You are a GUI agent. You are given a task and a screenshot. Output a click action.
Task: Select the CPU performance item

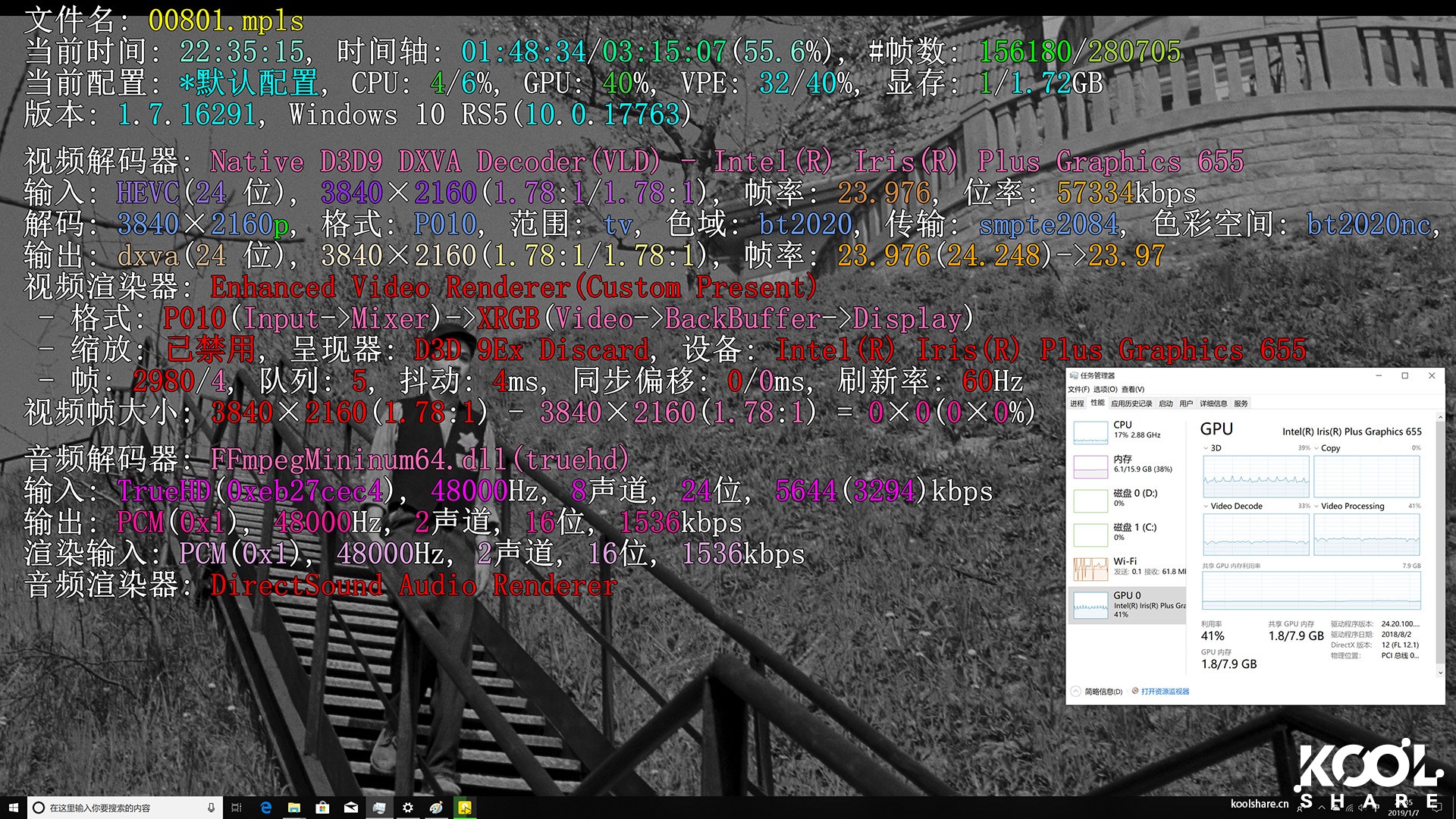tap(1126, 430)
